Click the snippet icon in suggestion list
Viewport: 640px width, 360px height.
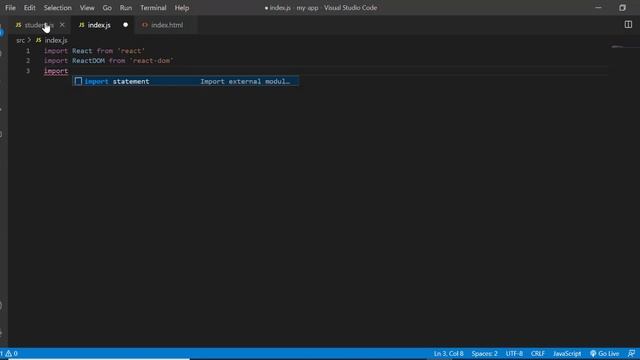coord(78,81)
